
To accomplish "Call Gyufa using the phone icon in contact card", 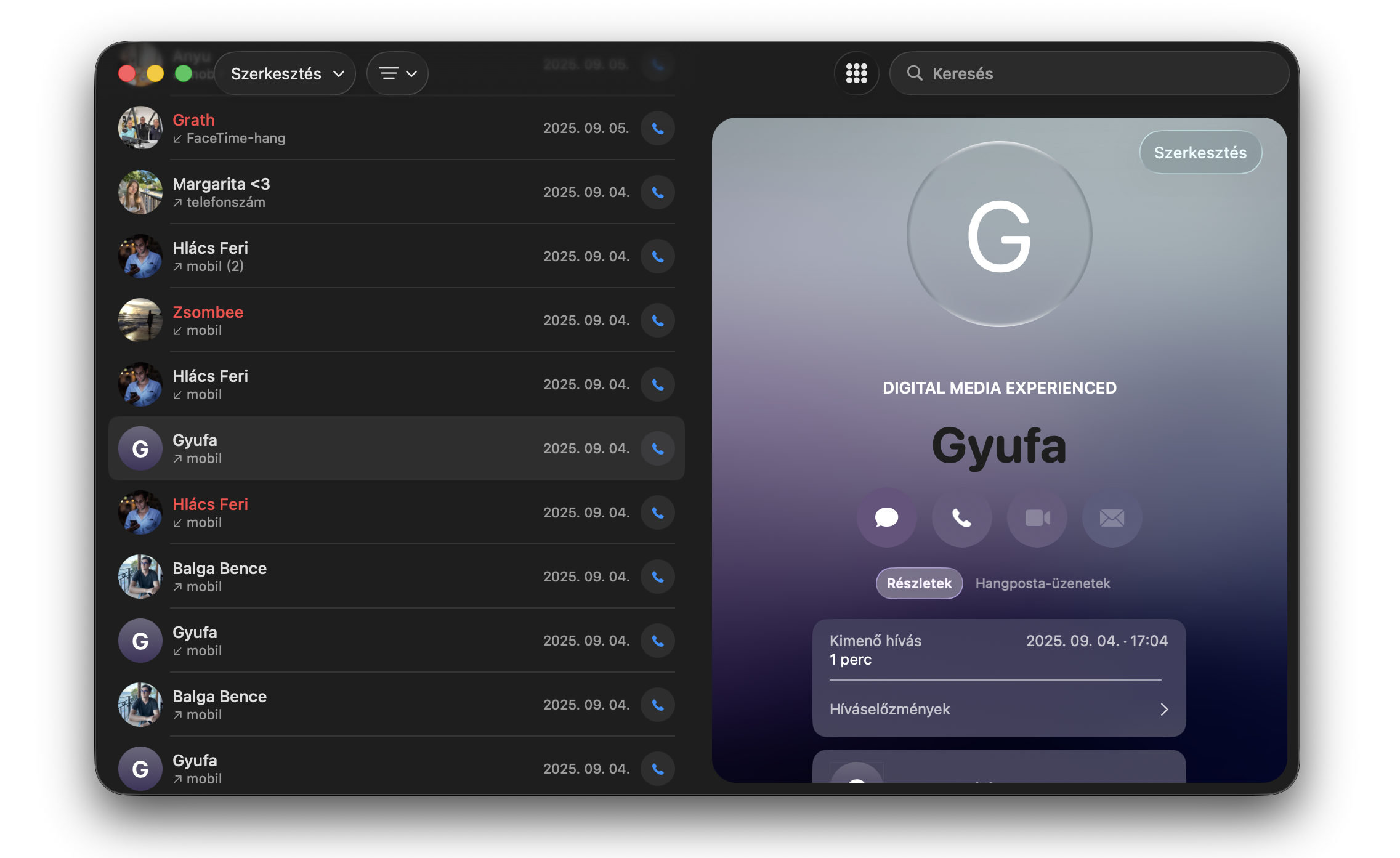I will click(961, 517).
